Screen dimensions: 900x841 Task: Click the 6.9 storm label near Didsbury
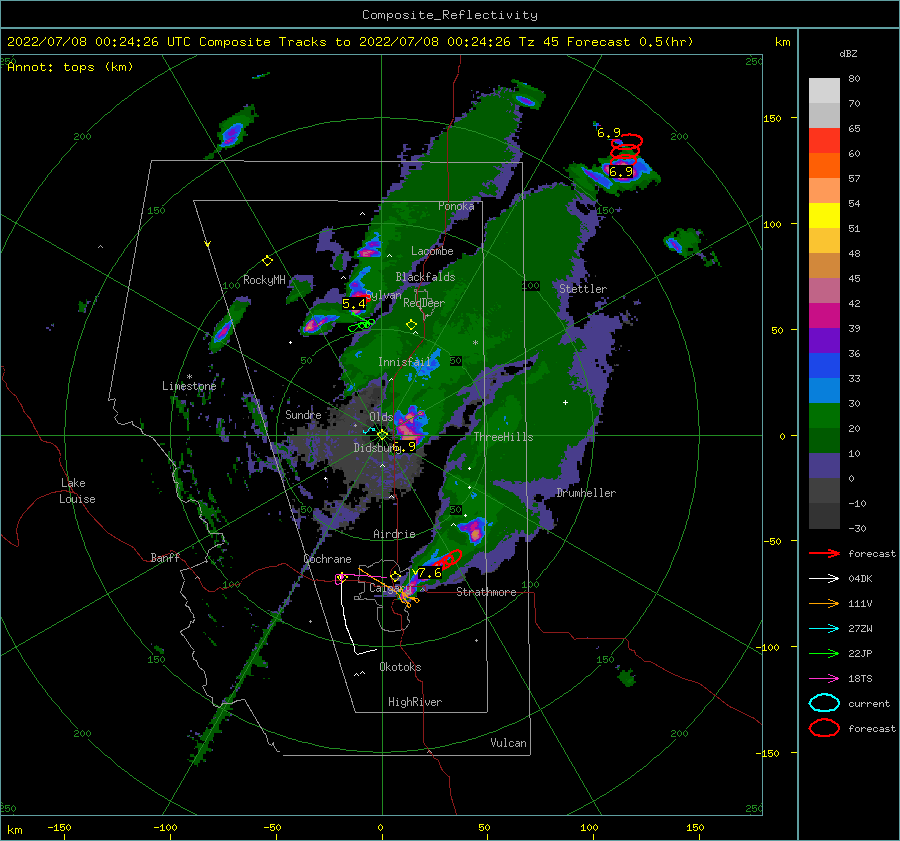pyautogui.click(x=404, y=447)
